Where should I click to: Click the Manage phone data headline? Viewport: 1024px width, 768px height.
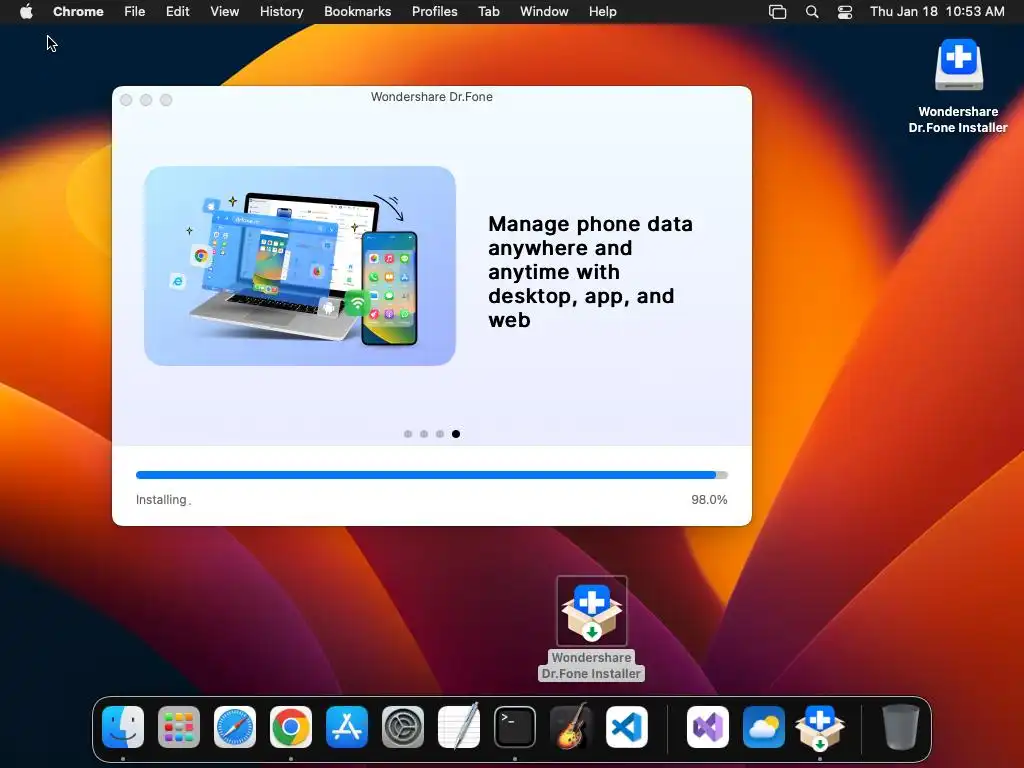pos(590,272)
